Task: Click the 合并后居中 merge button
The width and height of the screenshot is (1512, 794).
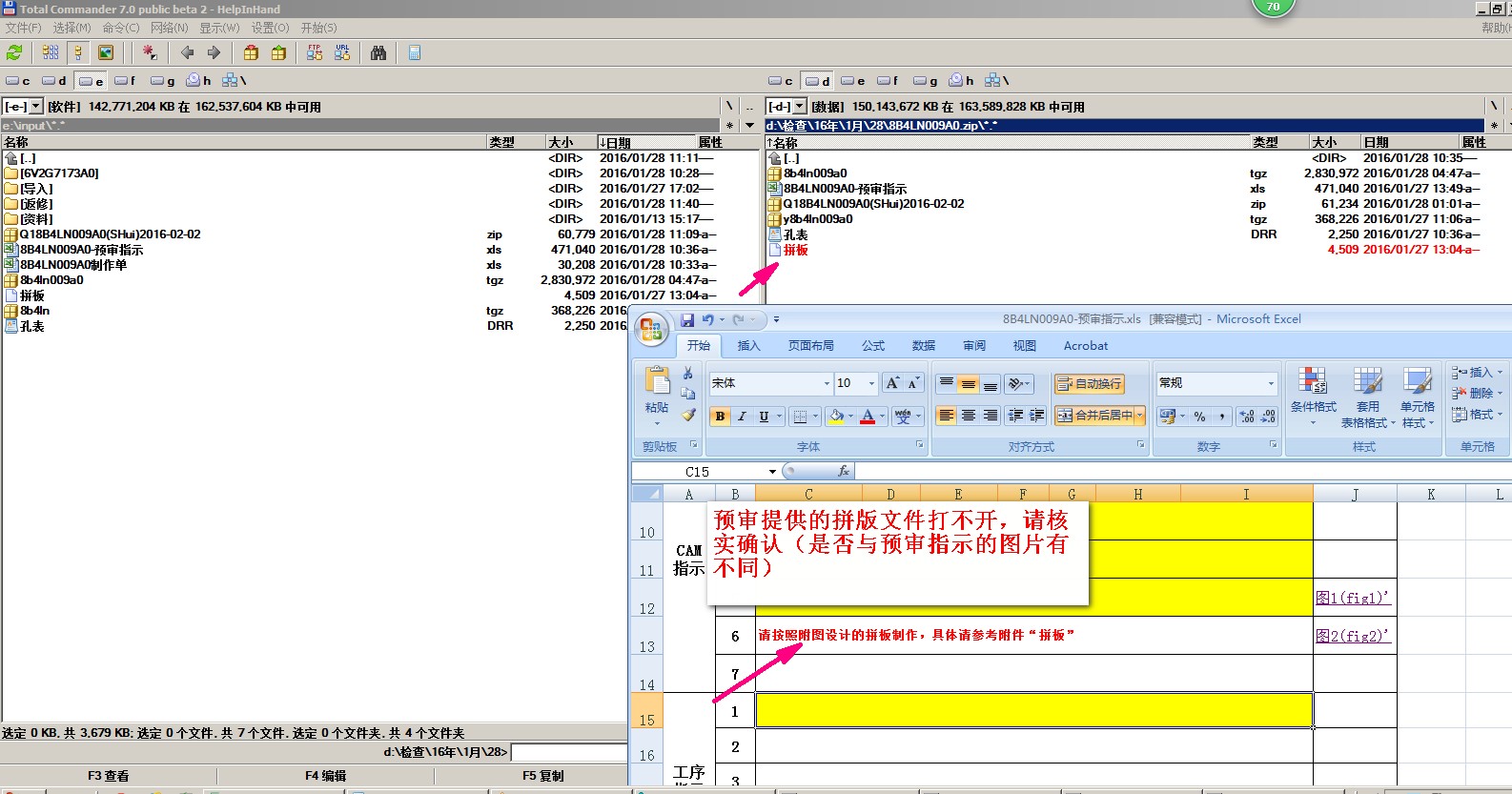Action: 1094,416
